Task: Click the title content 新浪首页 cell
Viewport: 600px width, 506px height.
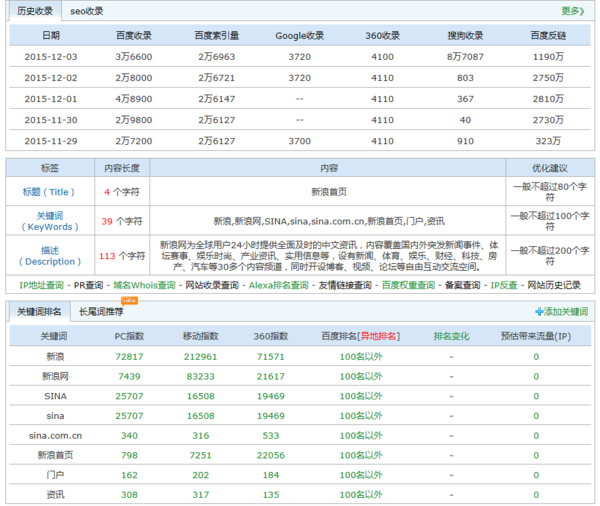Action: tap(329, 192)
